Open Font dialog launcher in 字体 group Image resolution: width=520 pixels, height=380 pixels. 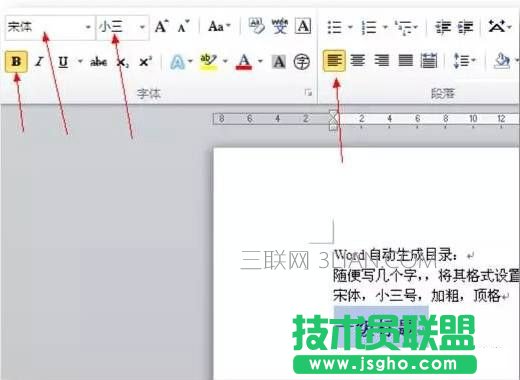point(308,93)
